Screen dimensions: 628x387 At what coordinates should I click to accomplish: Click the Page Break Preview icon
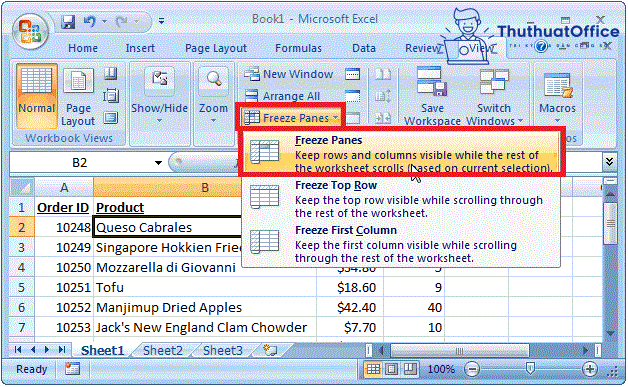tap(111, 74)
